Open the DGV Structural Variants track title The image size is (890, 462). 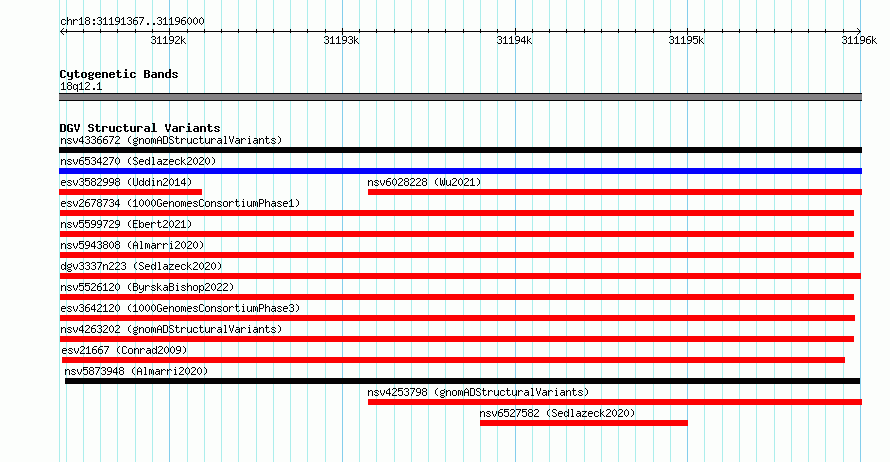tap(140, 128)
